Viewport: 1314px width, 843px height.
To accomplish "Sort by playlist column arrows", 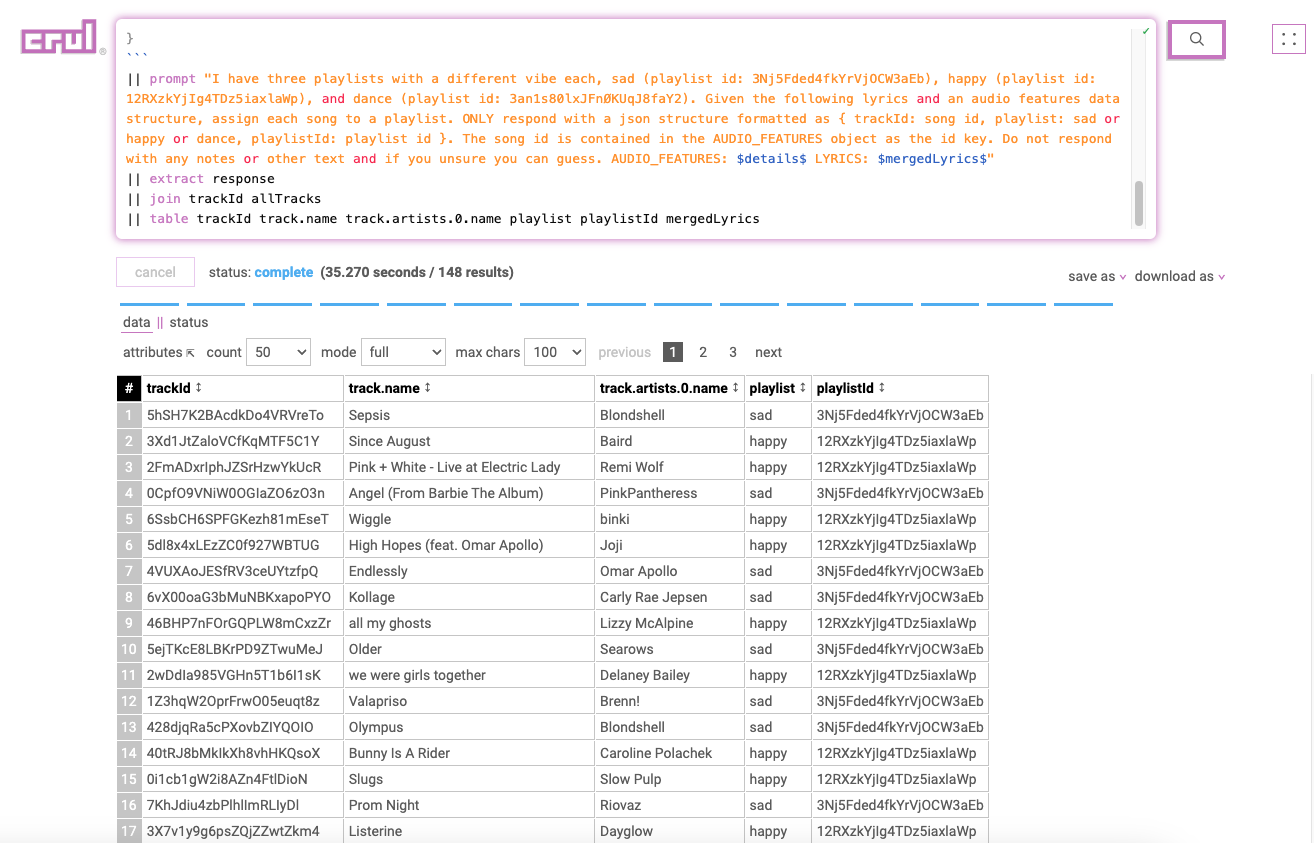I will click(802, 388).
